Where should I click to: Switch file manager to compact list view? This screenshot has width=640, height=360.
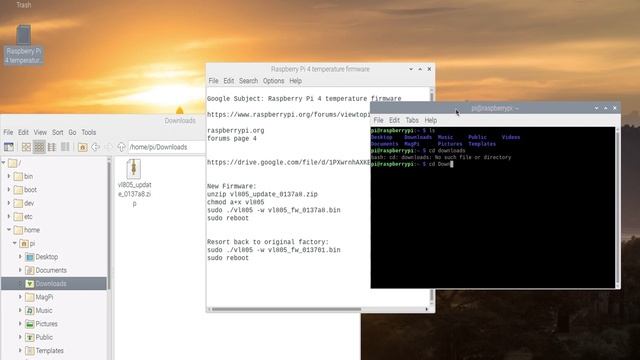[52, 147]
